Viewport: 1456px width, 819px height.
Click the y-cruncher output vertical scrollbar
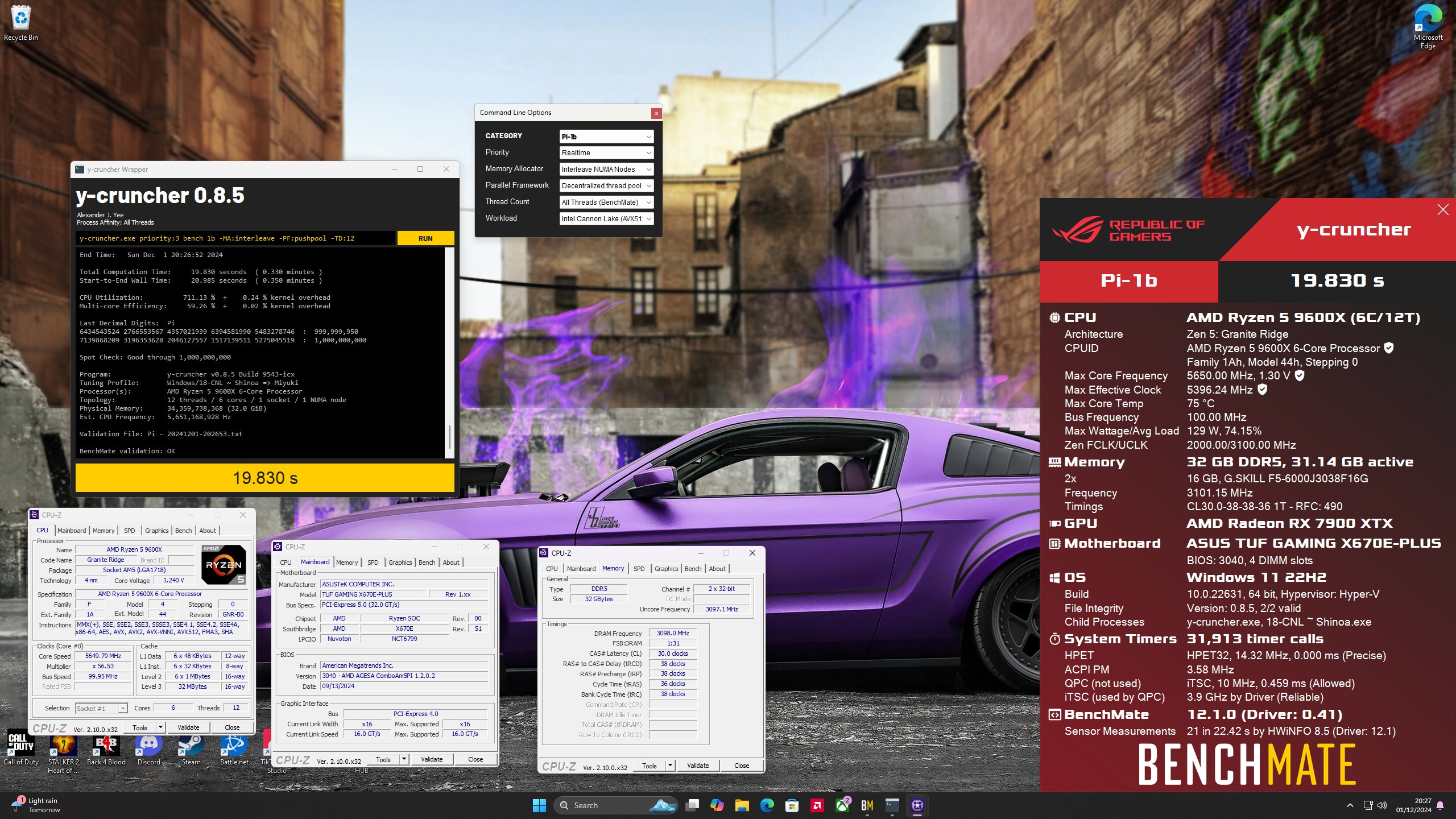[449, 353]
